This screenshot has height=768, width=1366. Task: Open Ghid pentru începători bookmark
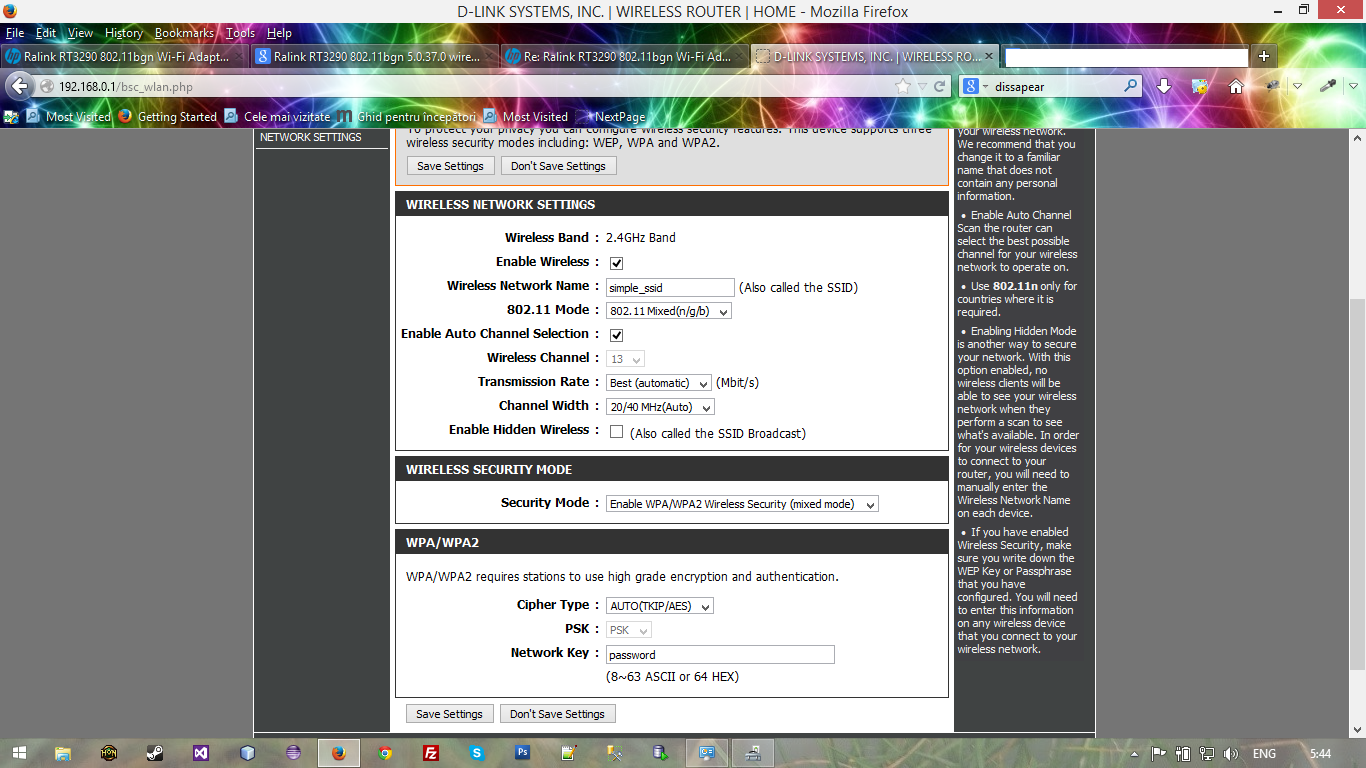pos(407,117)
